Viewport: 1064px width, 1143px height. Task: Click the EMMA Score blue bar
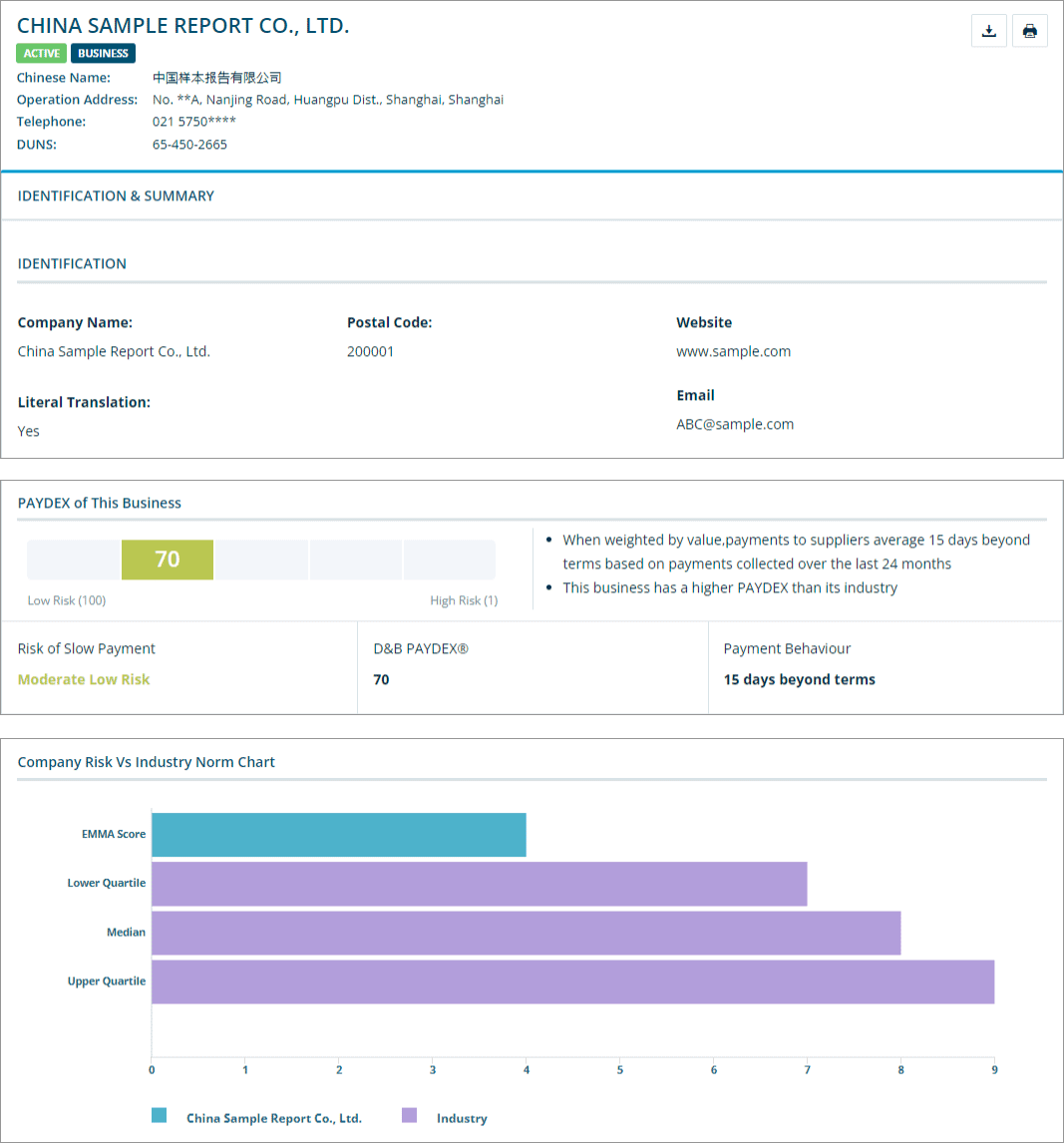pos(339,835)
